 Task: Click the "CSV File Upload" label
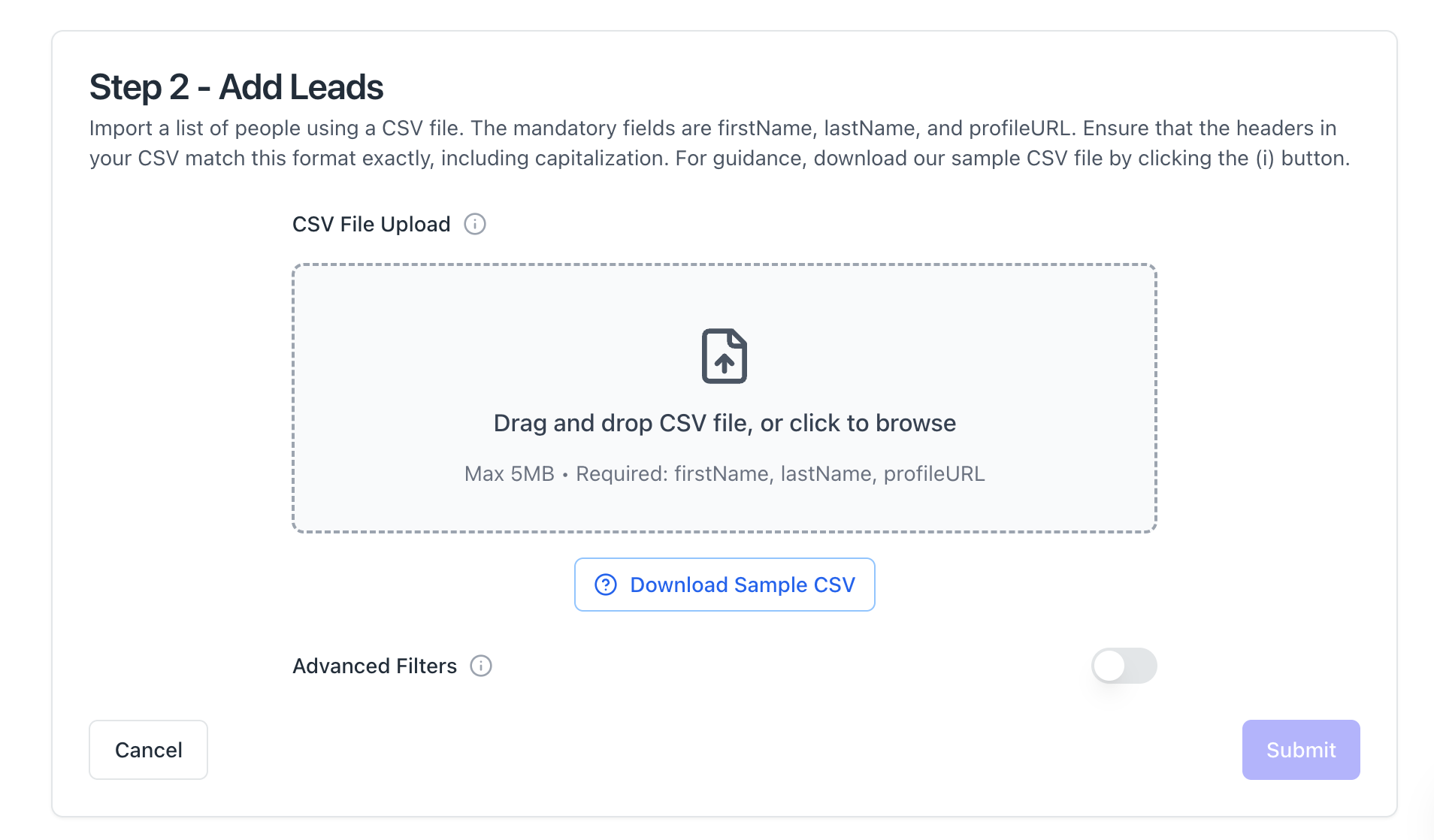[x=371, y=224]
